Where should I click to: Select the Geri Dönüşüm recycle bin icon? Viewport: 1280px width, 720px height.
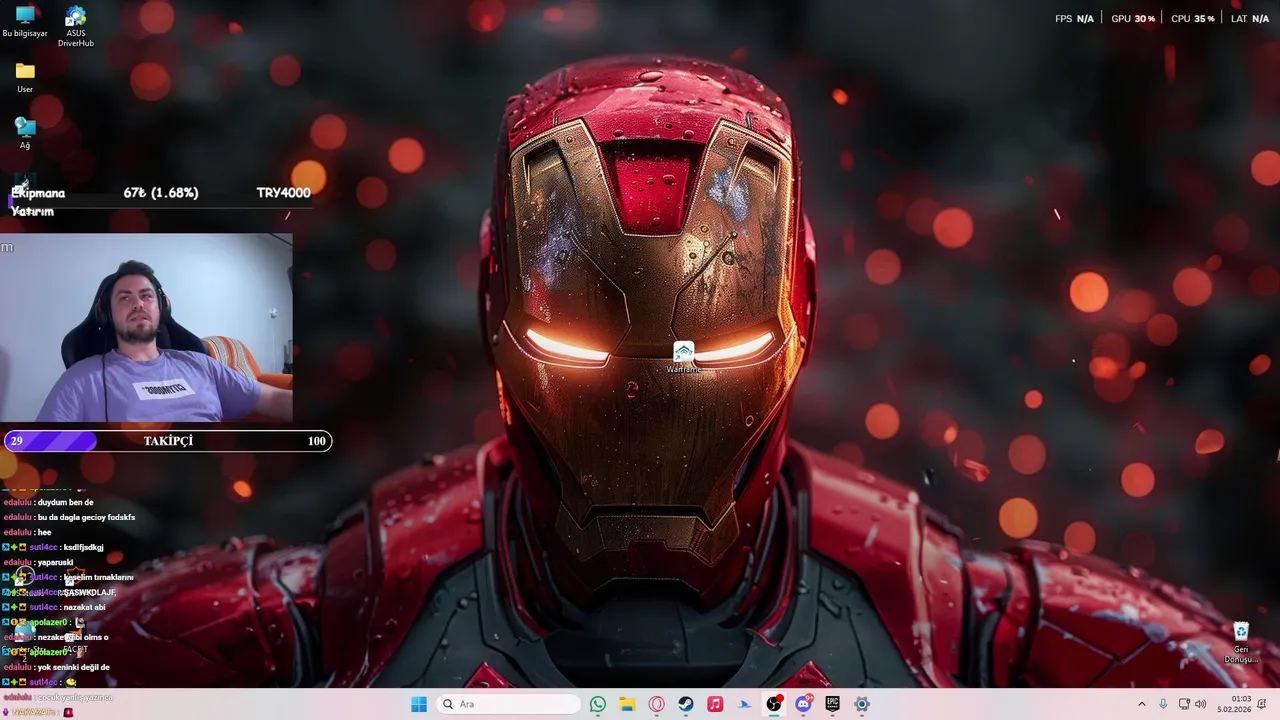(x=1241, y=643)
